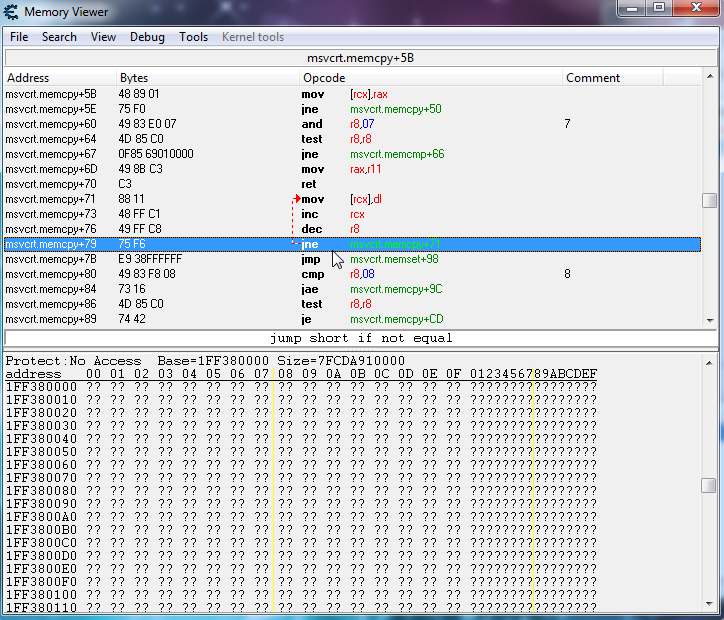Screen dimensions: 724x620
Task: Click bytes 0F85 69010000
Action: point(156,154)
